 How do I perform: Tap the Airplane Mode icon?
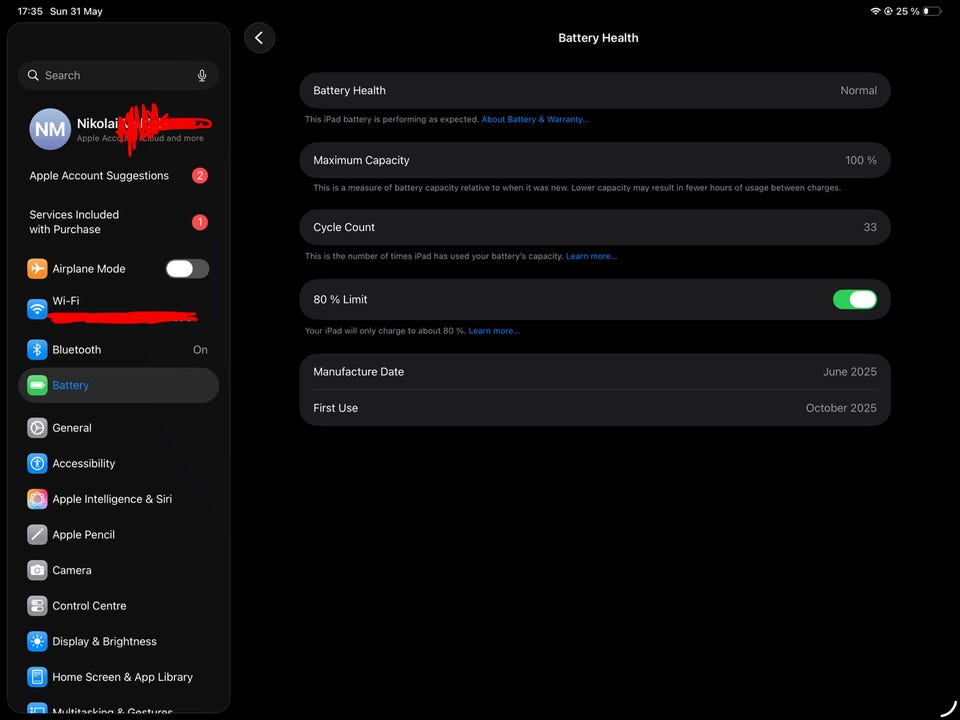(x=37, y=268)
